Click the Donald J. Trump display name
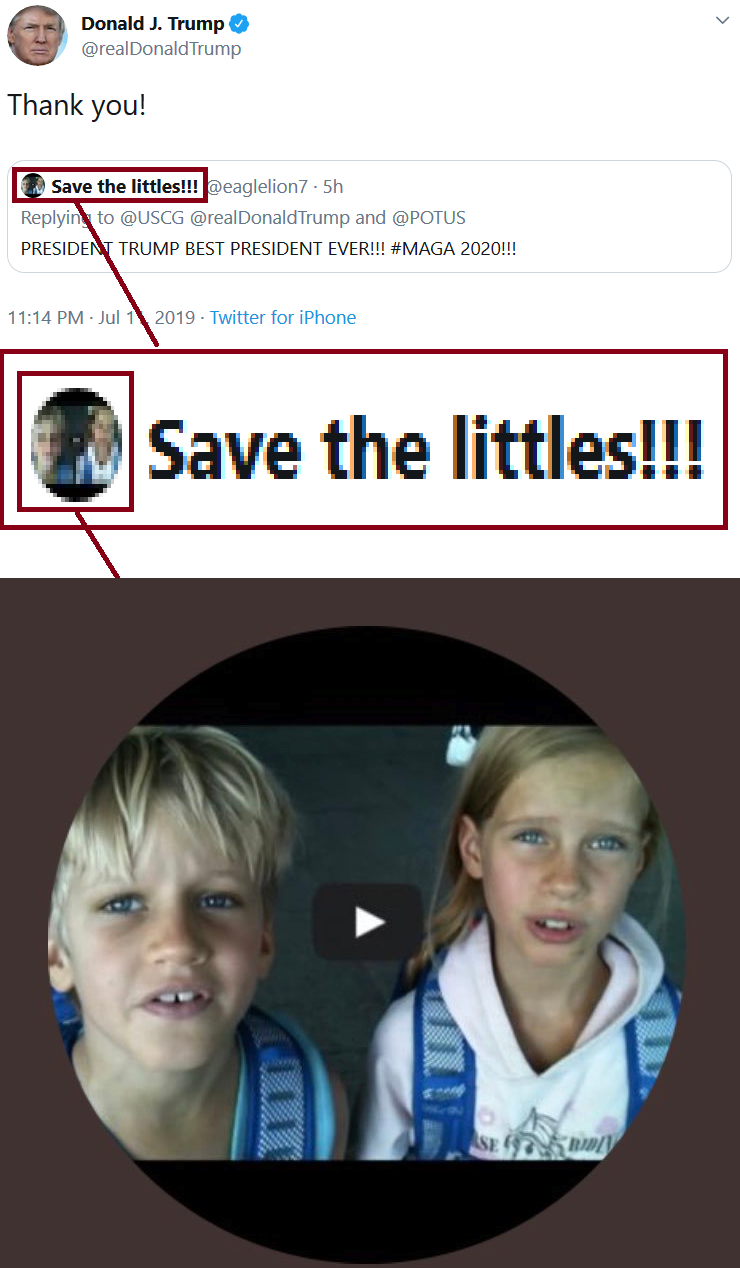 coord(152,23)
